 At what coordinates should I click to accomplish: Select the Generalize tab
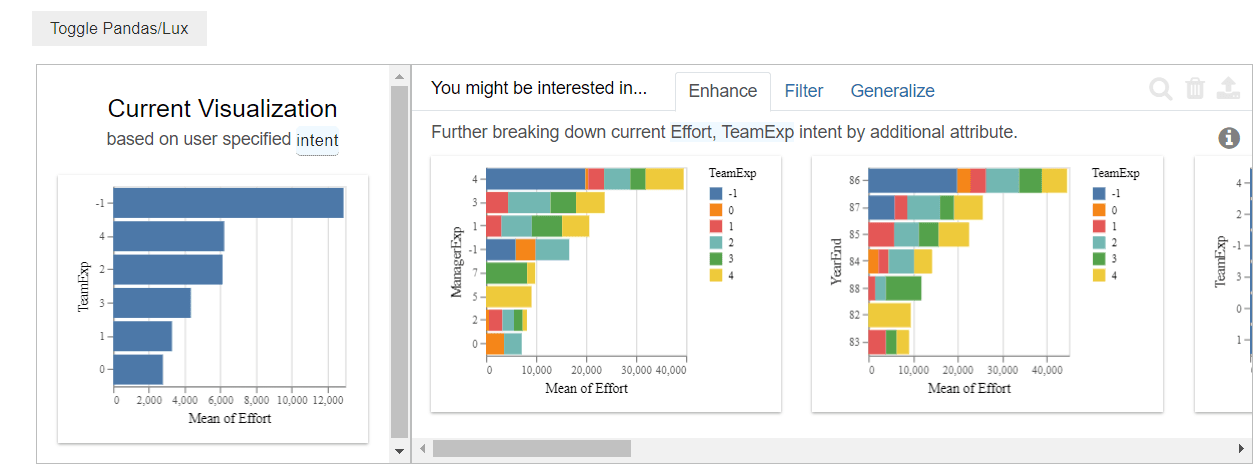pyautogui.click(x=892, y=91)
